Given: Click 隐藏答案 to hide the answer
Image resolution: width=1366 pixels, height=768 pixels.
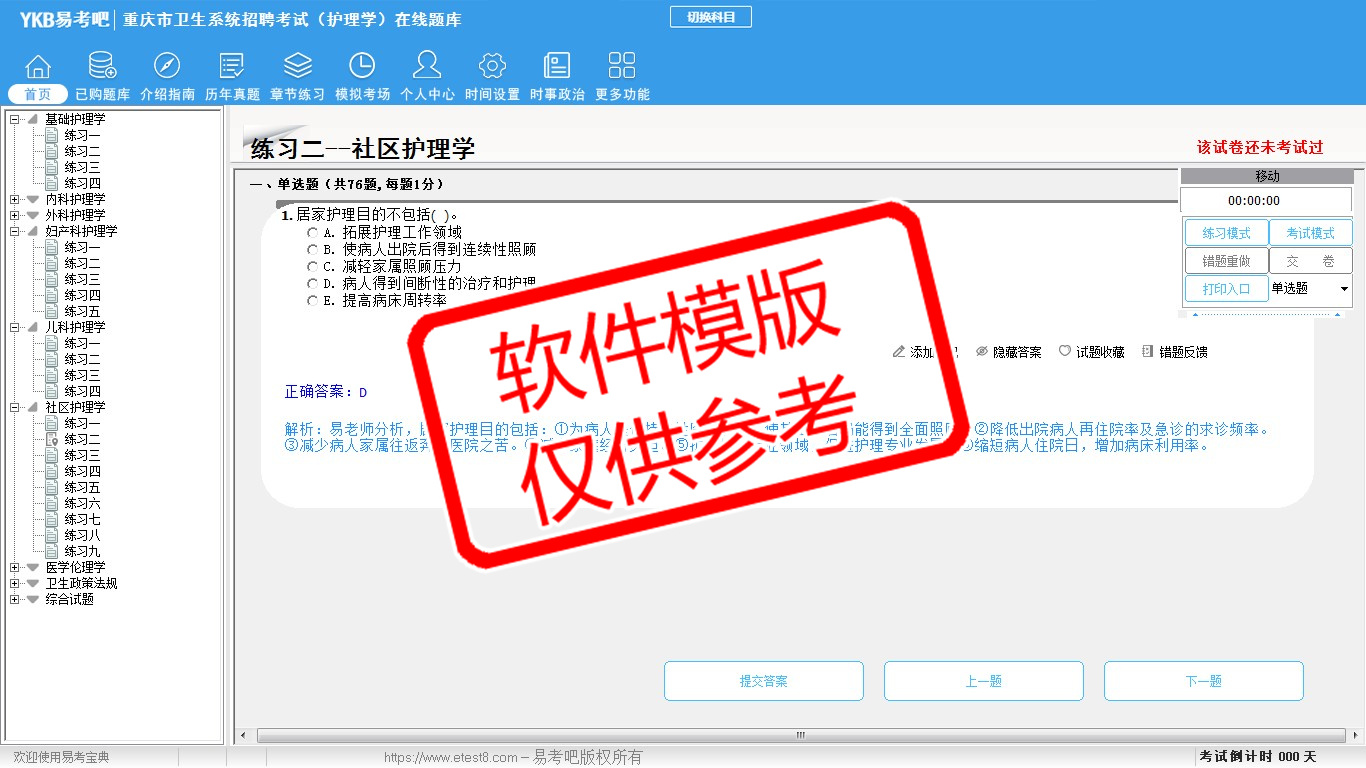Looking at the screenshot, I should pyautogui.click(x=1008, y=352).
